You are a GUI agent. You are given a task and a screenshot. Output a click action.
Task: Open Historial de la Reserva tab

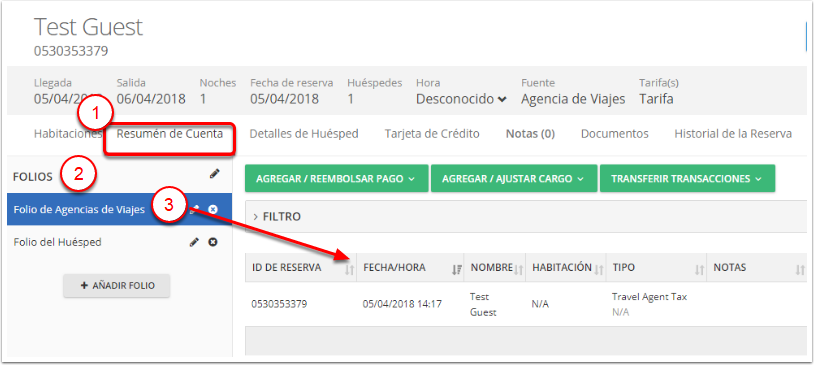point(733,133)
